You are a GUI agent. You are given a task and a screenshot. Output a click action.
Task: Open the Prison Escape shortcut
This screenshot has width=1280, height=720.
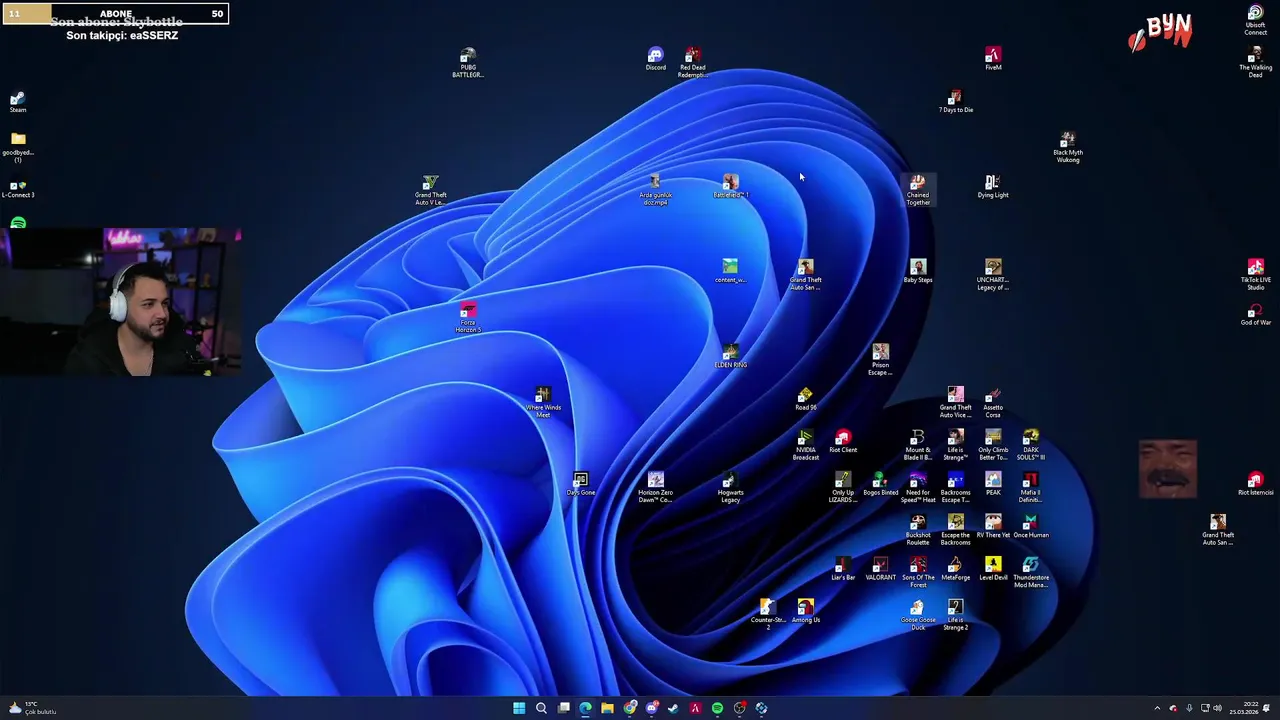880,360
